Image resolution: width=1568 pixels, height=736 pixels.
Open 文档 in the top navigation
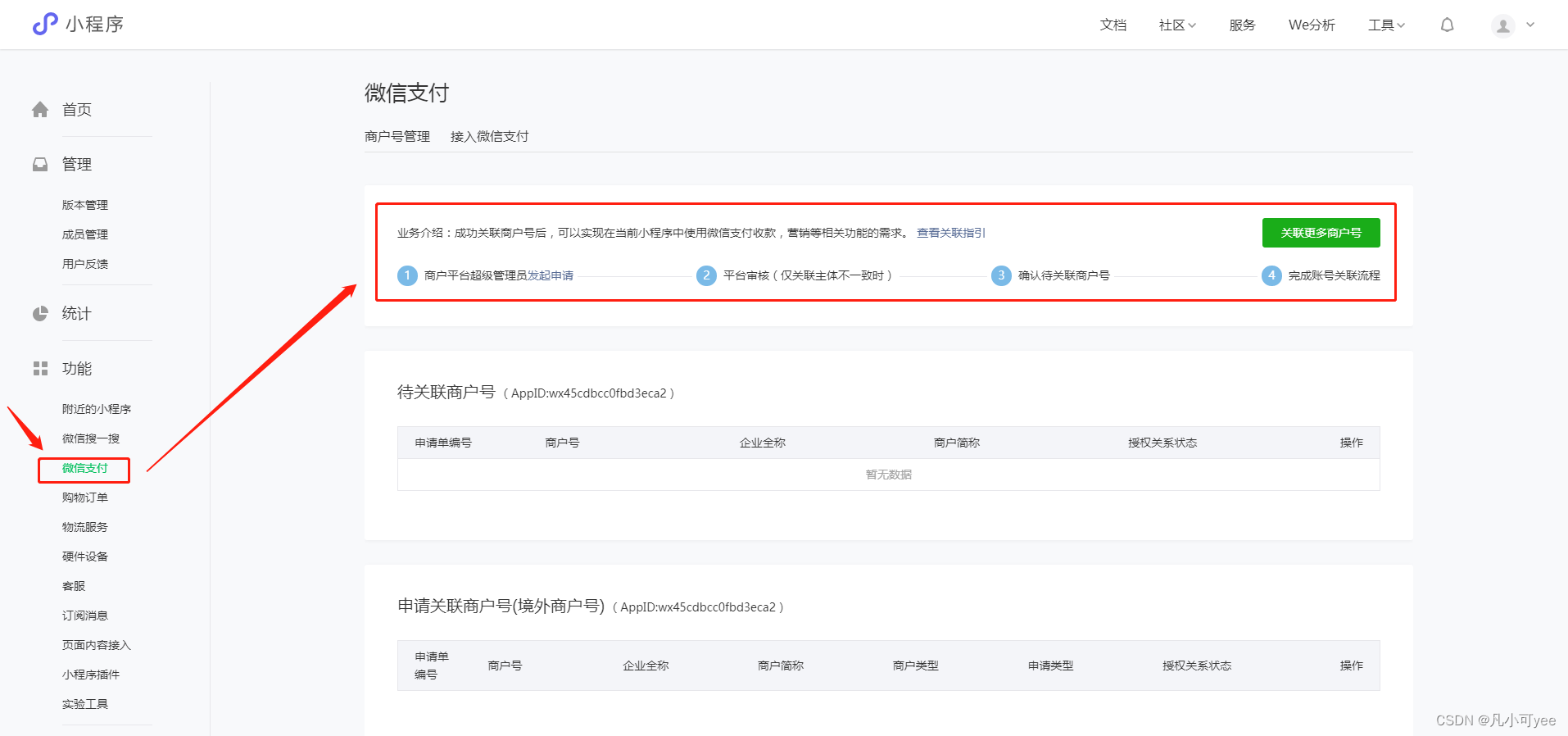1113,25
